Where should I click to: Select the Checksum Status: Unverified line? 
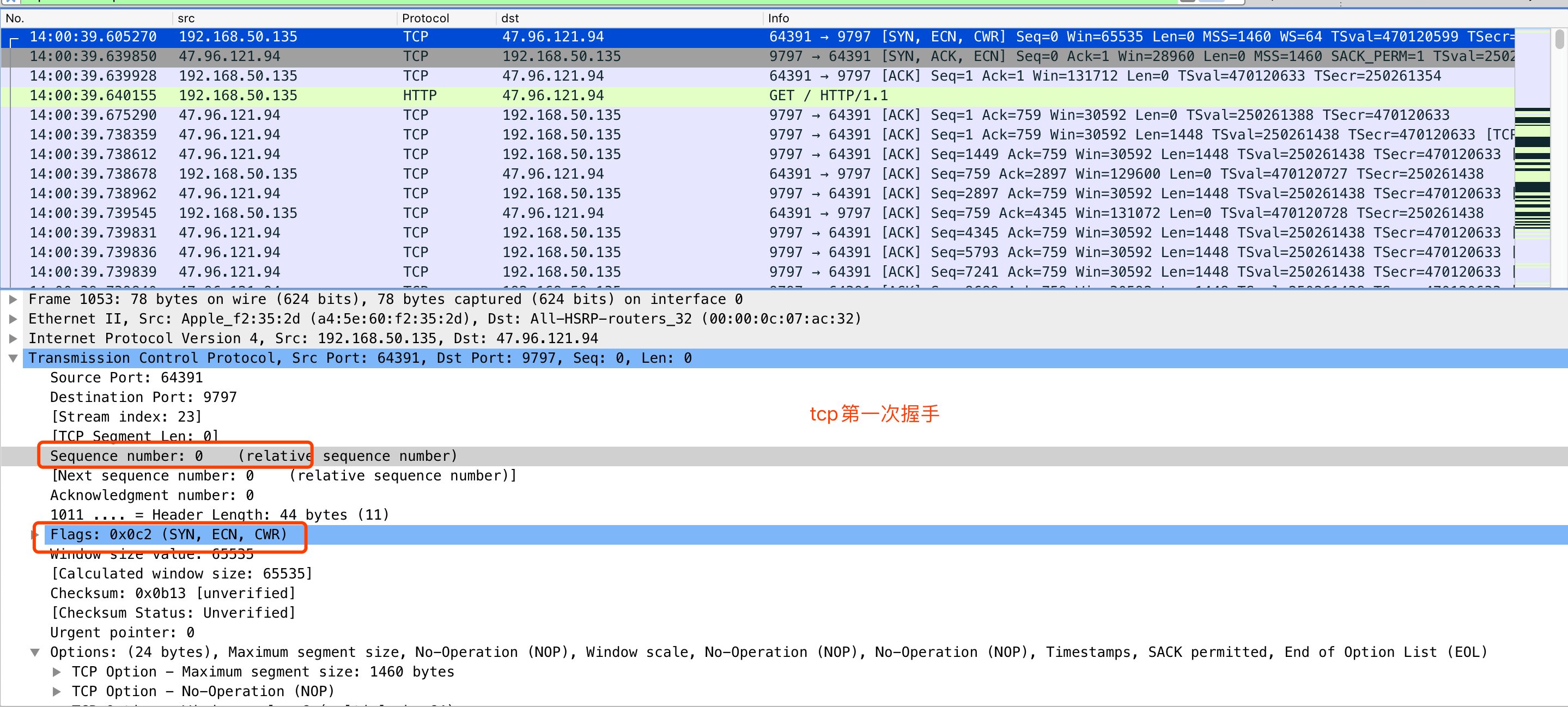pos(173,613)
